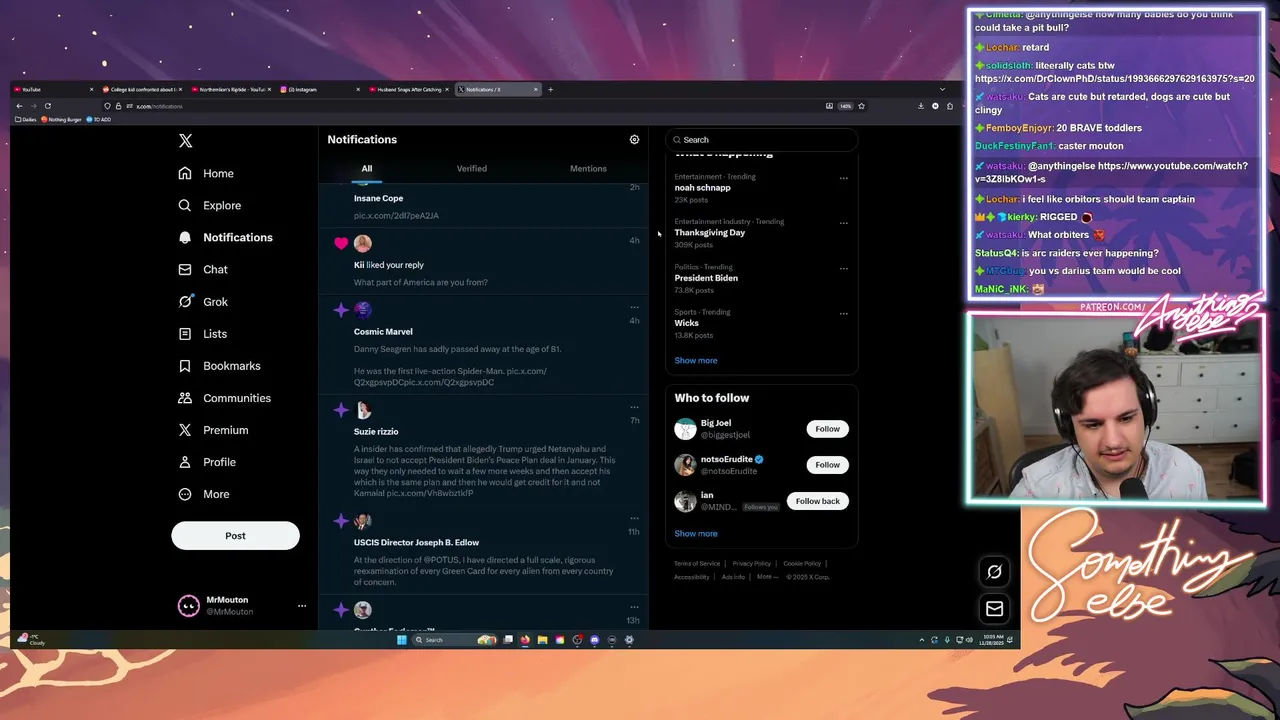The height and width of the screenshot is (720, 1280).
Task: Open a new browser tab
Action: click(x=550, y=89)
